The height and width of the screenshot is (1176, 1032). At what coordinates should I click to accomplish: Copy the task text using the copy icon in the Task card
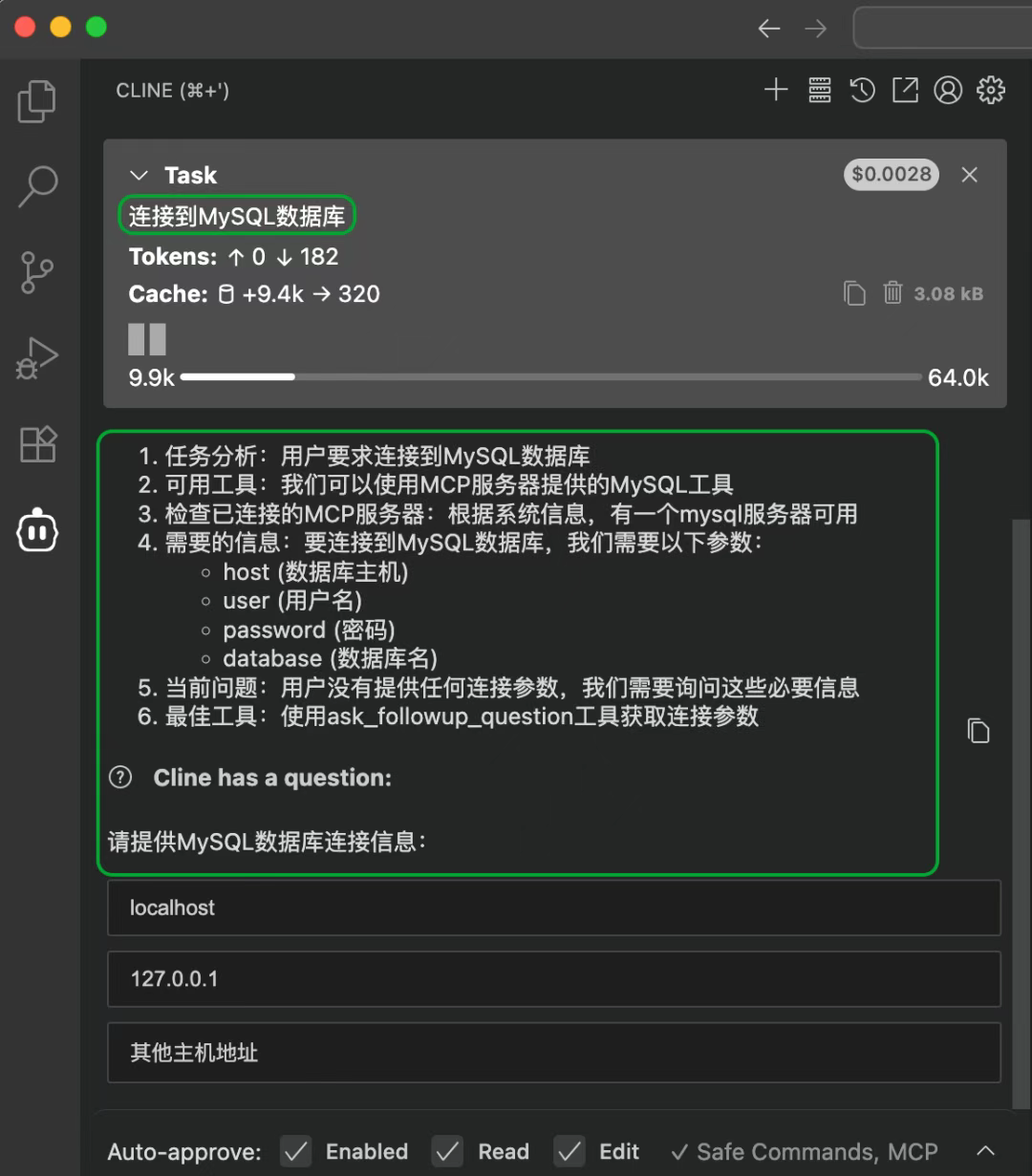point(854,293)
